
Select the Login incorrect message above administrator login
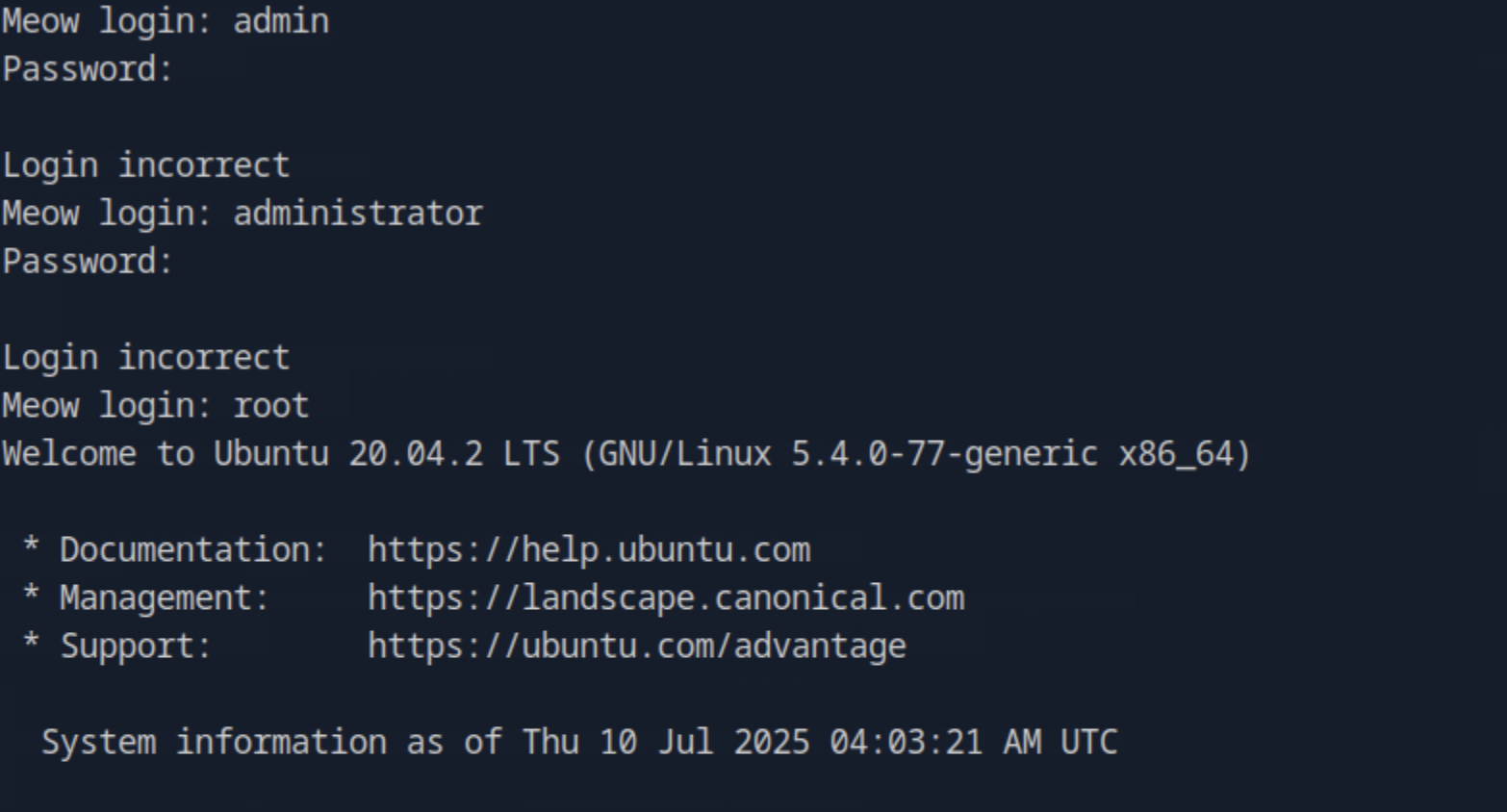coord(145,165)
